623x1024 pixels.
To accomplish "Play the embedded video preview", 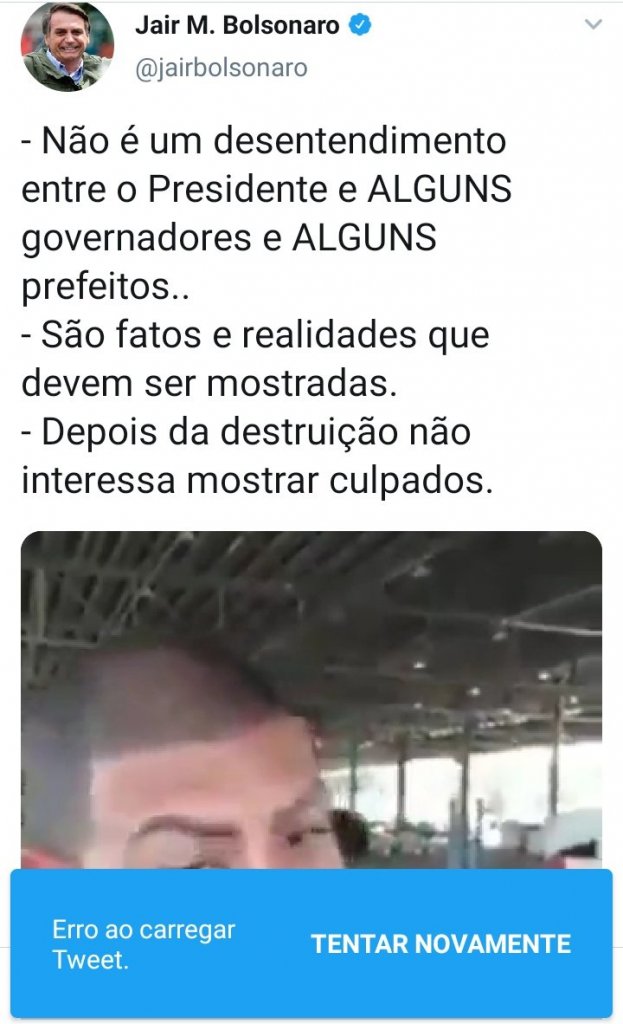I will click(x=312, y=700).
